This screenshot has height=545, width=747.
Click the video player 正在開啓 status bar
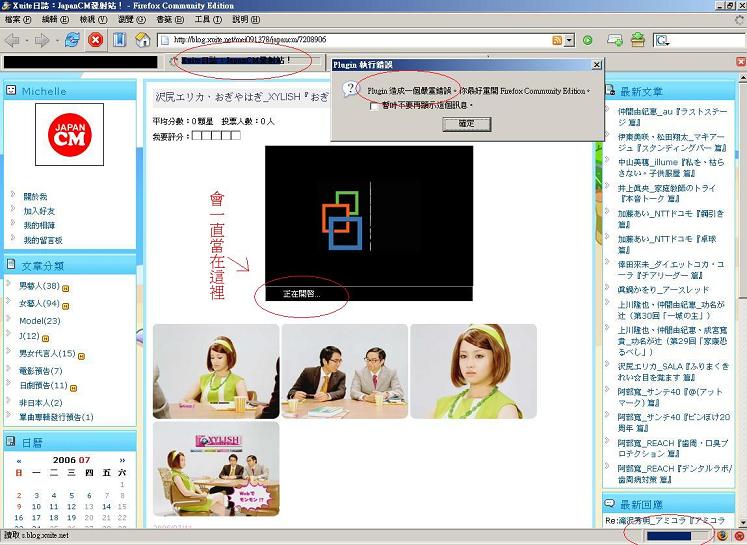tap(369, 294)
